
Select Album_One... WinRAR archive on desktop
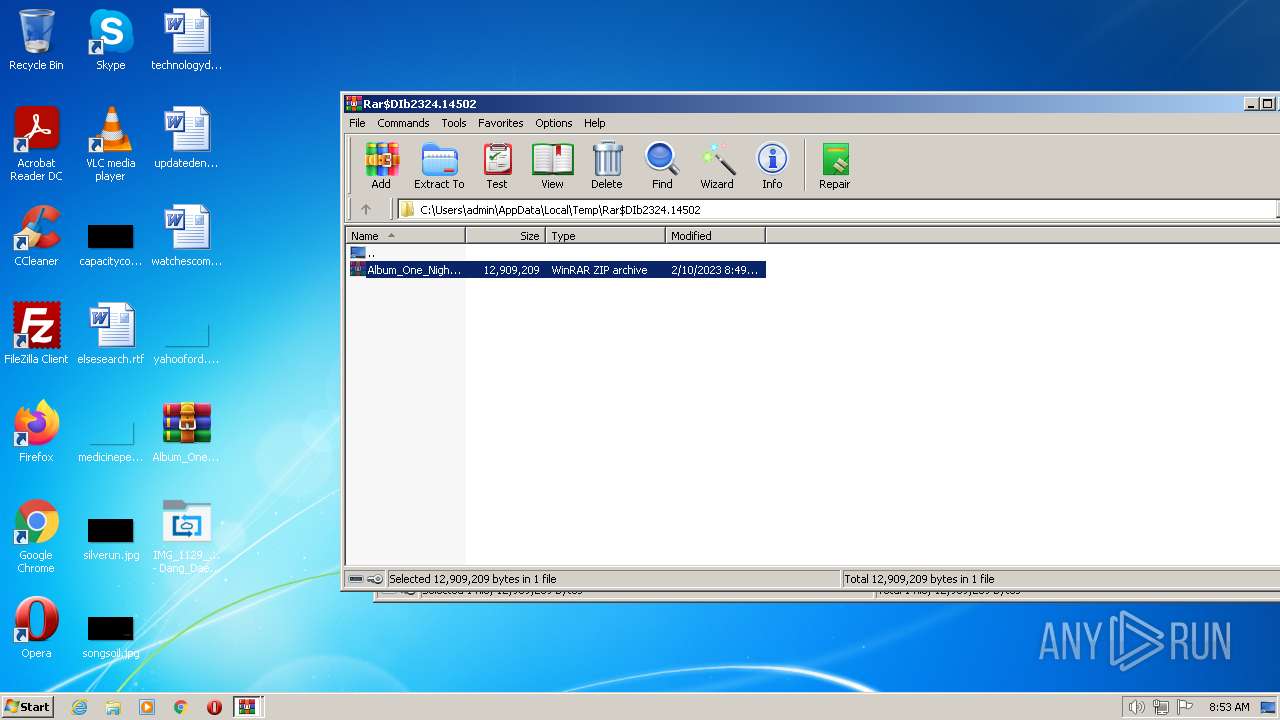click(x=186, y=432)
